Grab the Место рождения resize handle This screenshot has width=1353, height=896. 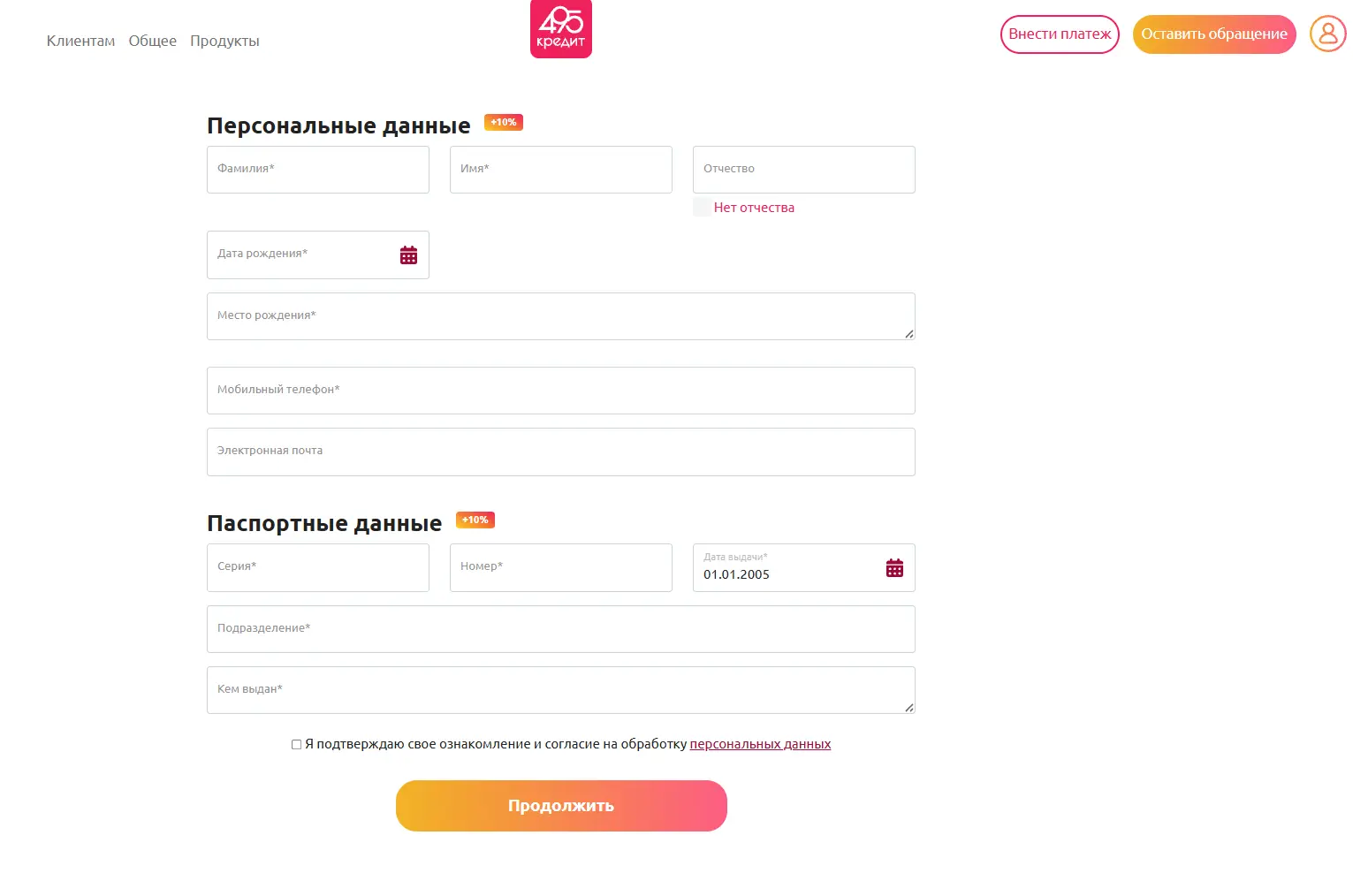(x=909, y=334)
